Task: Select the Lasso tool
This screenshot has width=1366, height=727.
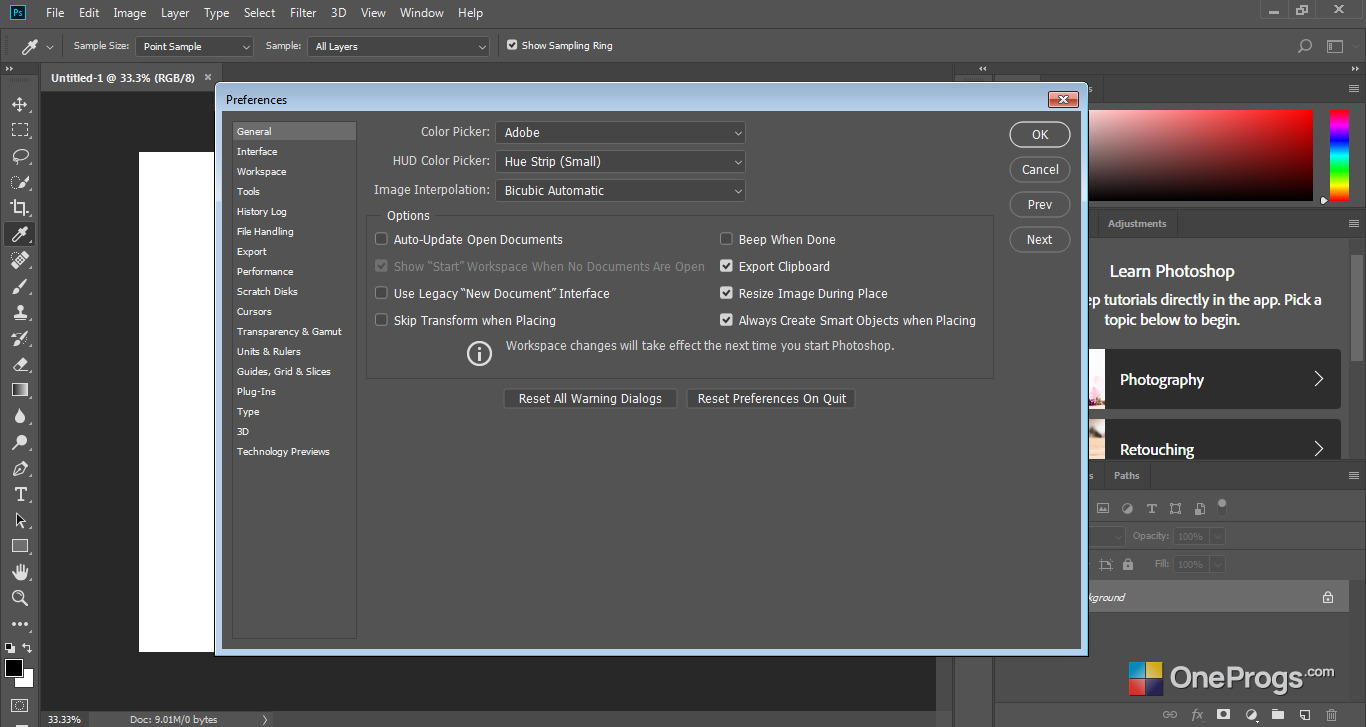Action: [x=20, y=156]
